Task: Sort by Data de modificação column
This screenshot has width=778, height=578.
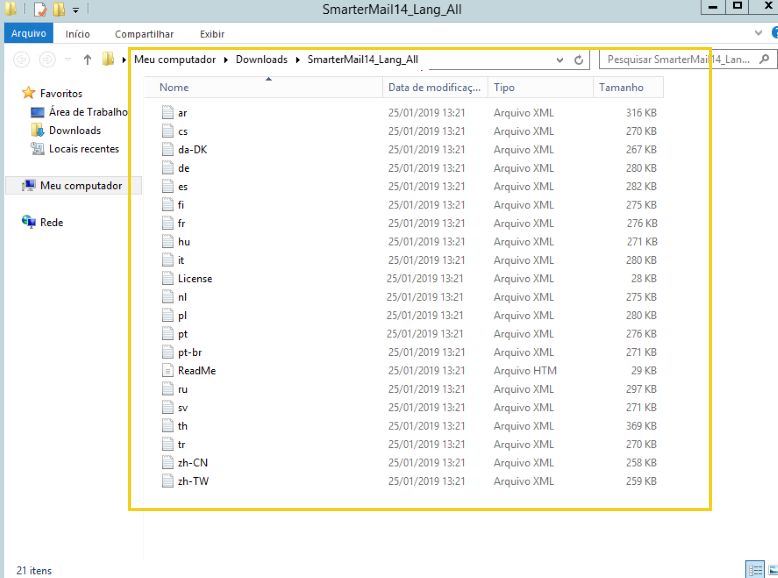Action: pos(435,87)
